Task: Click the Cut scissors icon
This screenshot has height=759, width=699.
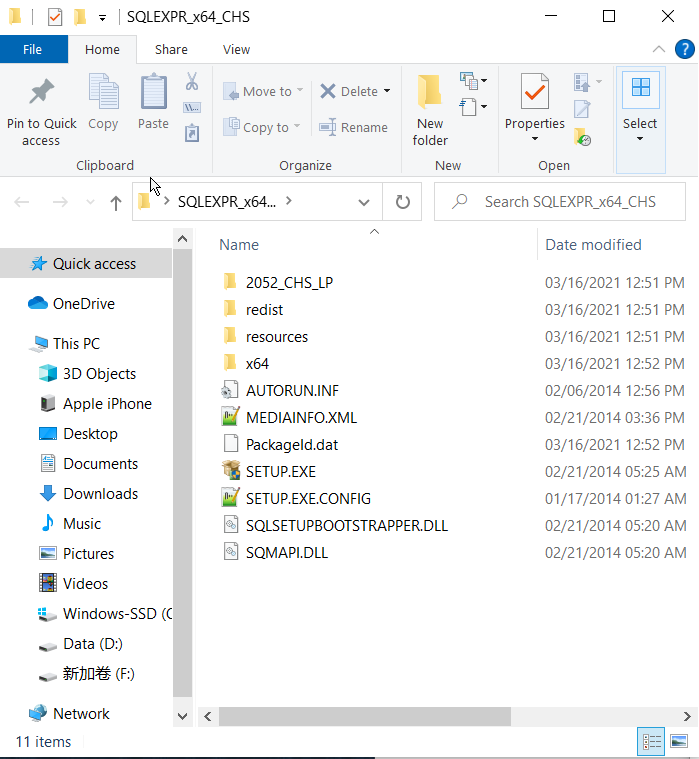Action: (192, 81)
